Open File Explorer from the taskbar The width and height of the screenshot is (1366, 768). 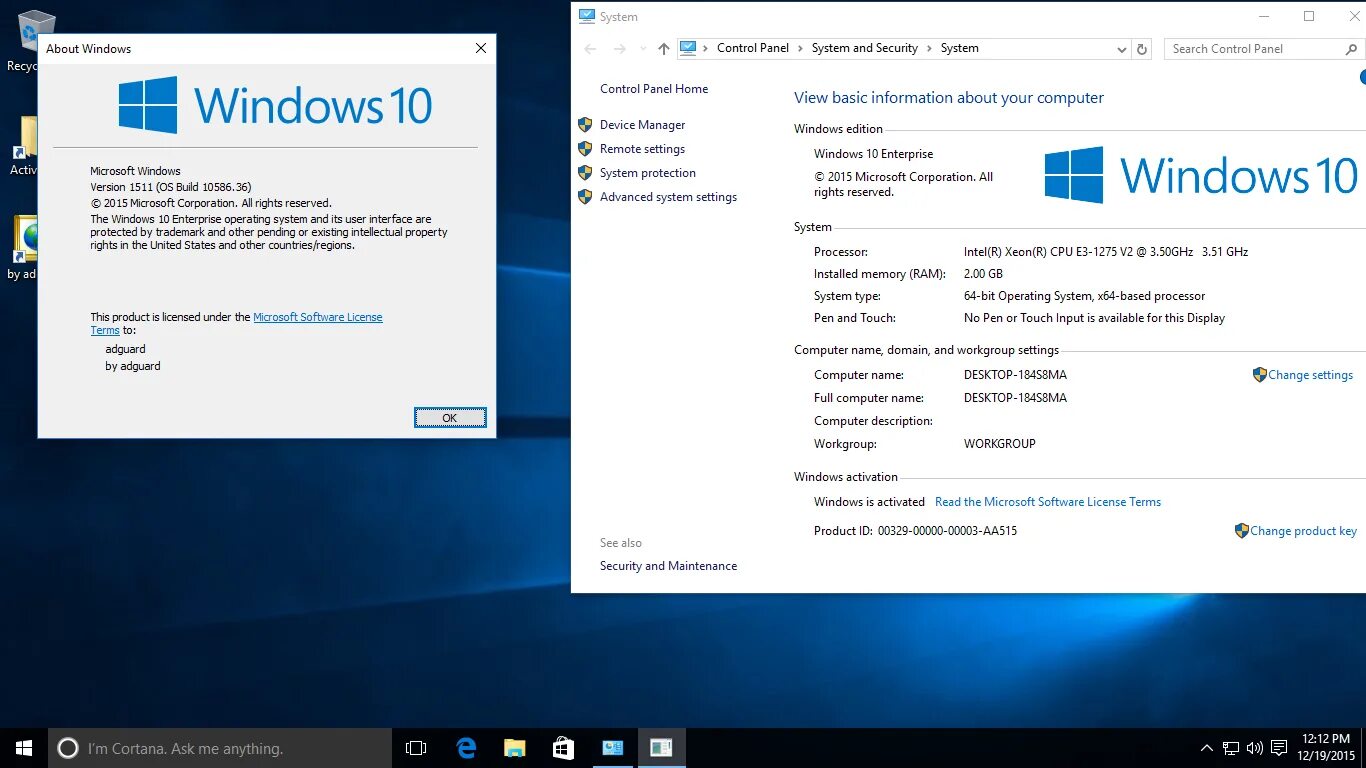[514, 748]
